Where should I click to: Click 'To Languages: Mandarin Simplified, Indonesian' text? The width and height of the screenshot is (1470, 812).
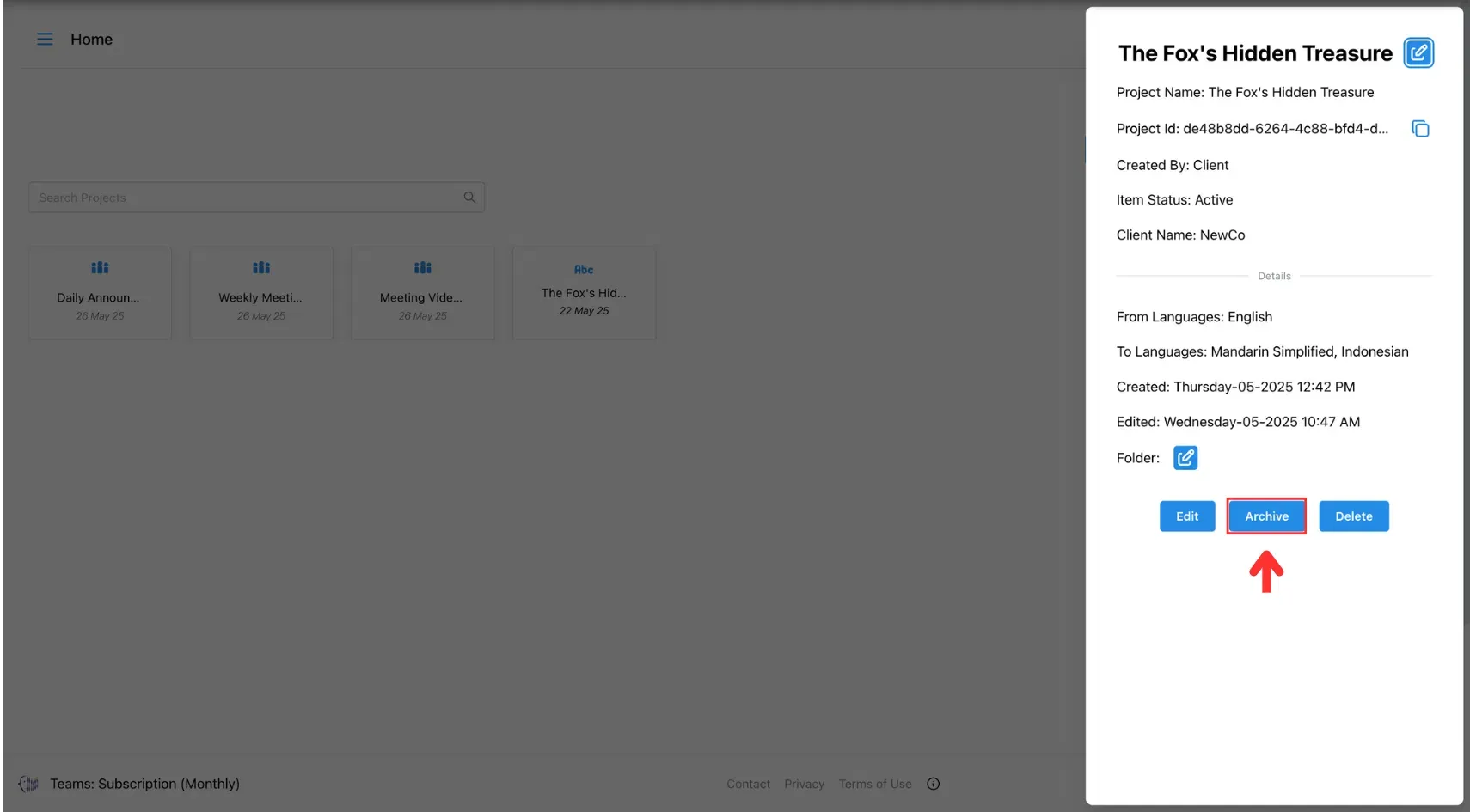[x=1262, y=352]
